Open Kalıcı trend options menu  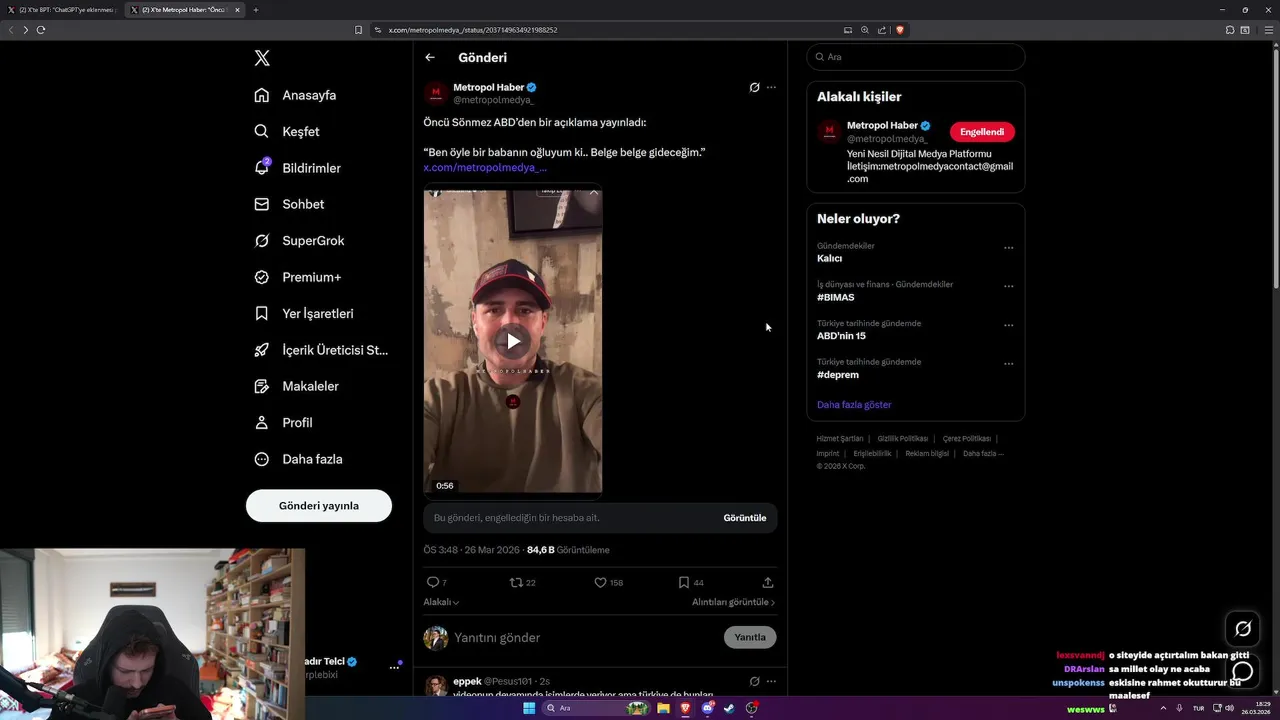coord(1009,248)
